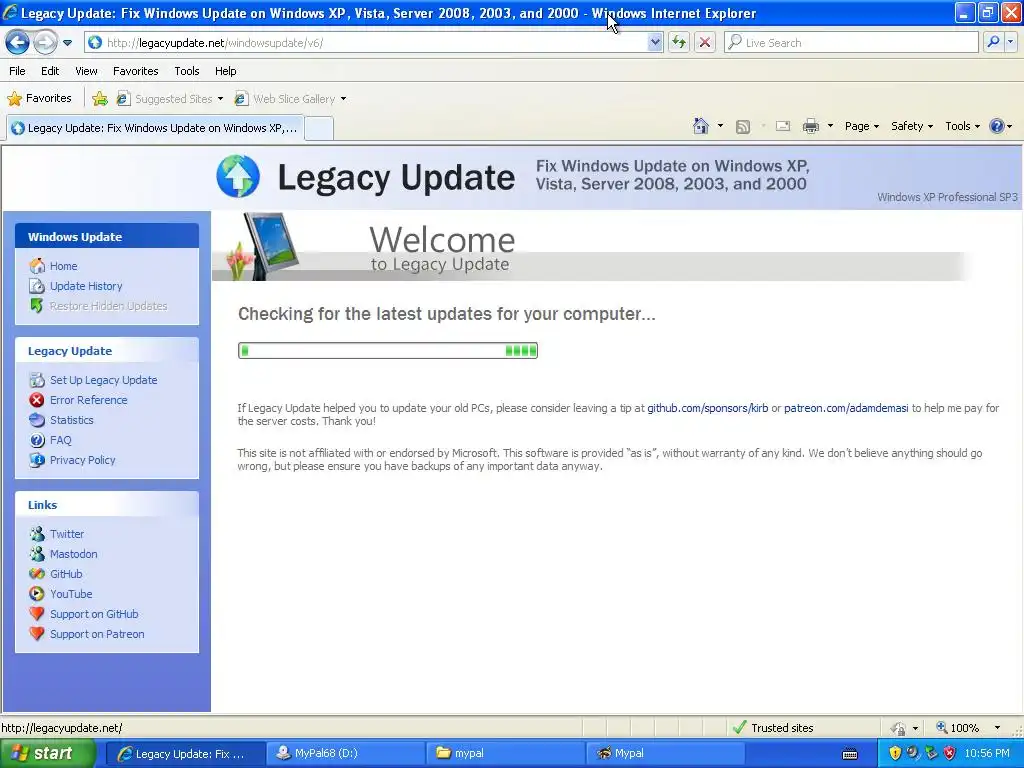
Task: Refresh the page with the Refresh icon
Action: point(679,42)
